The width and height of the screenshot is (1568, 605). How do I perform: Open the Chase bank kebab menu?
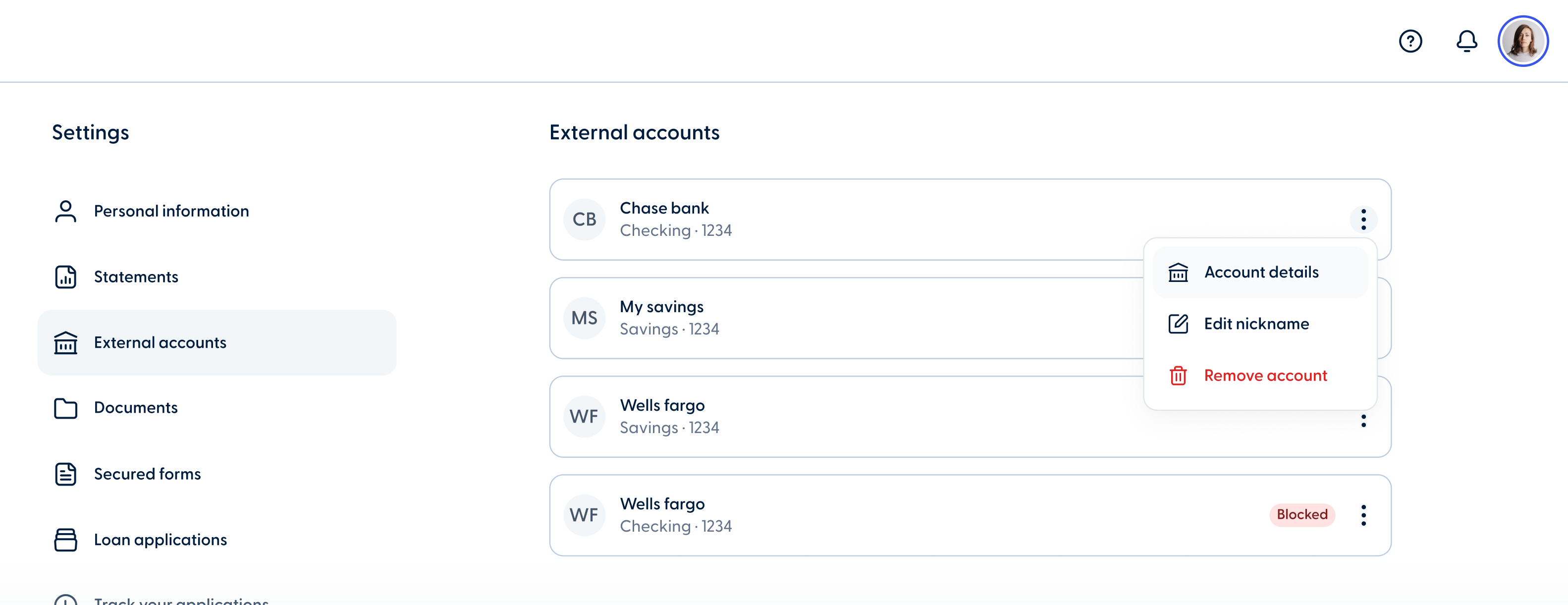pyautogui.click(x=1363, y=219)
